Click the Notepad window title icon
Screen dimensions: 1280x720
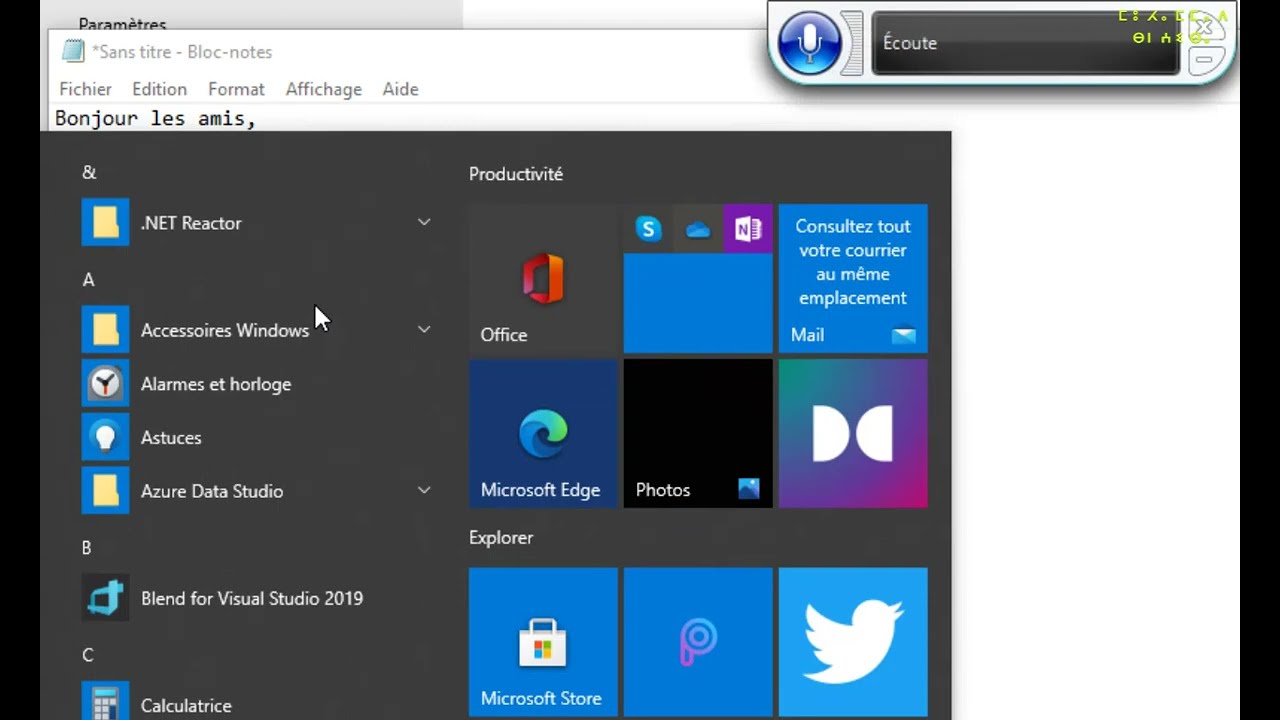tap(72, 51)
